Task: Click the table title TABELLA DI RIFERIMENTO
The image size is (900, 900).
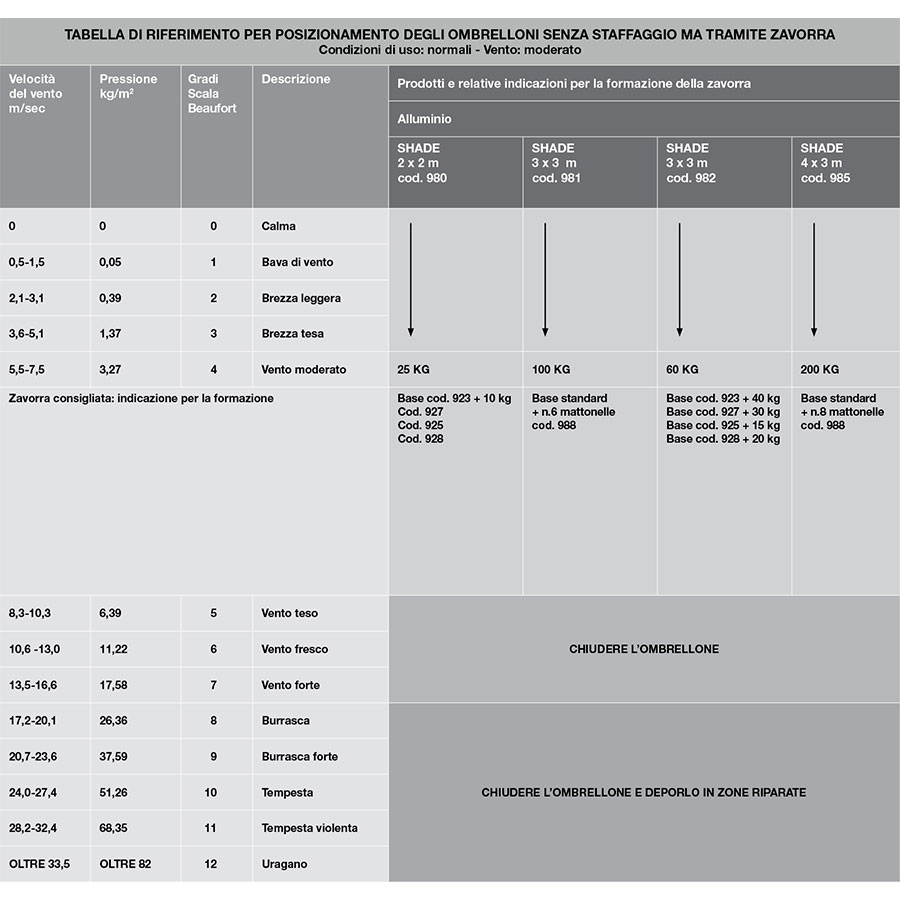Action: click(449, 34)
